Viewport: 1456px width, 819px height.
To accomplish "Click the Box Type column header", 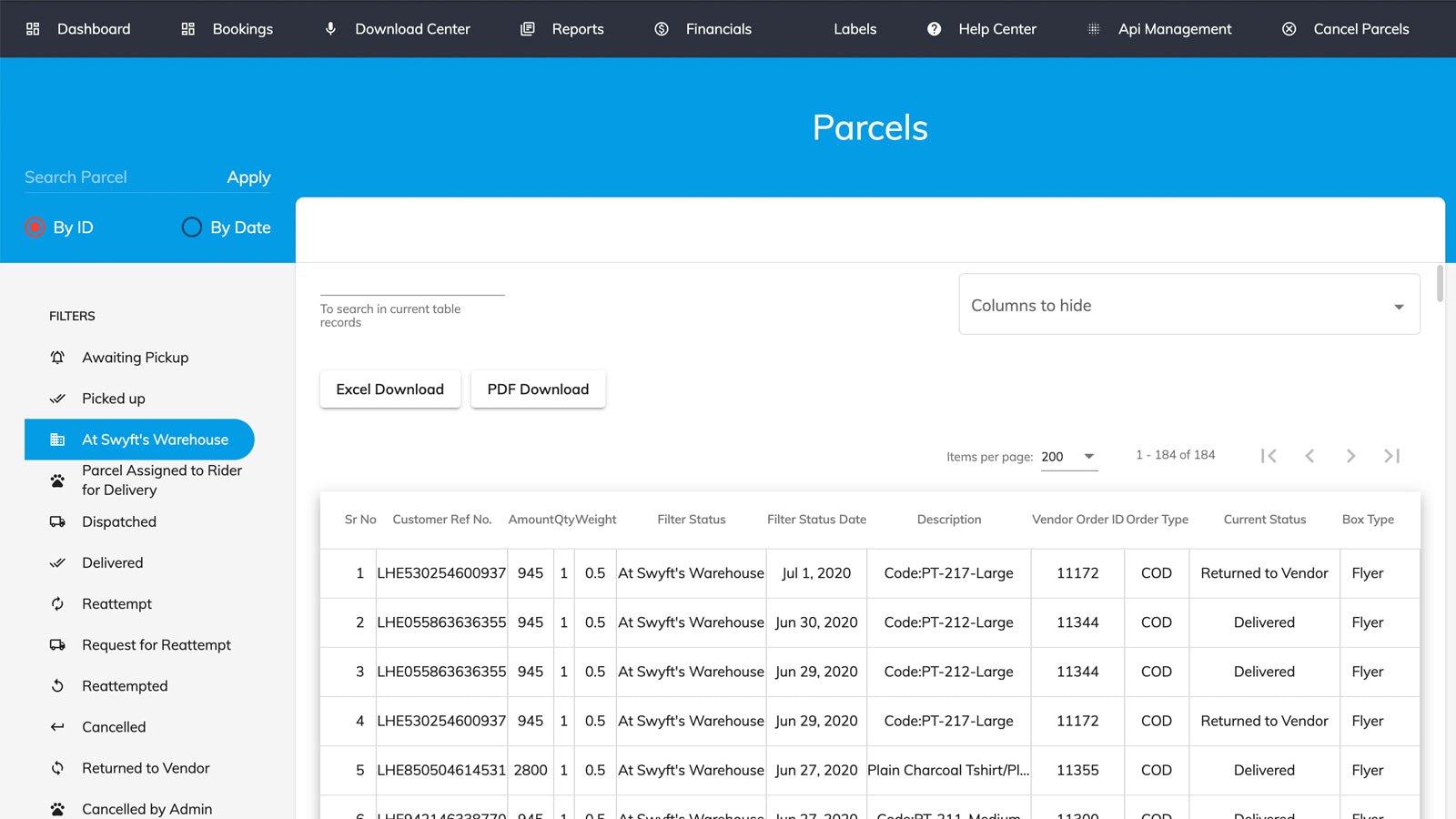I will click(1368, 520).
